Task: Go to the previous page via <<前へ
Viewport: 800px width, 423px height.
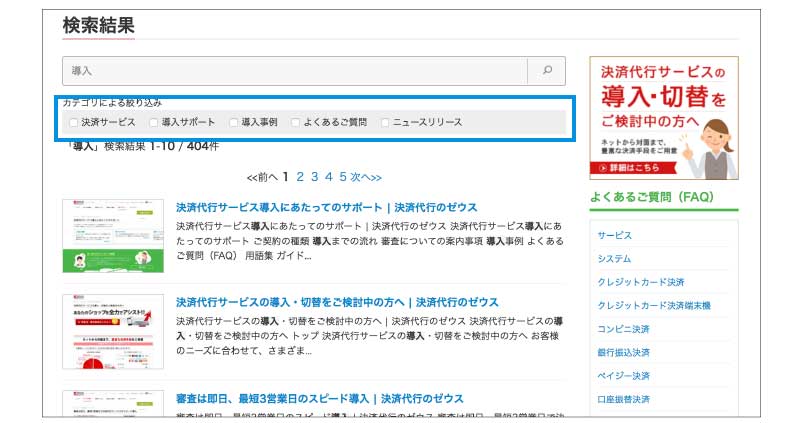Action: 262,177
